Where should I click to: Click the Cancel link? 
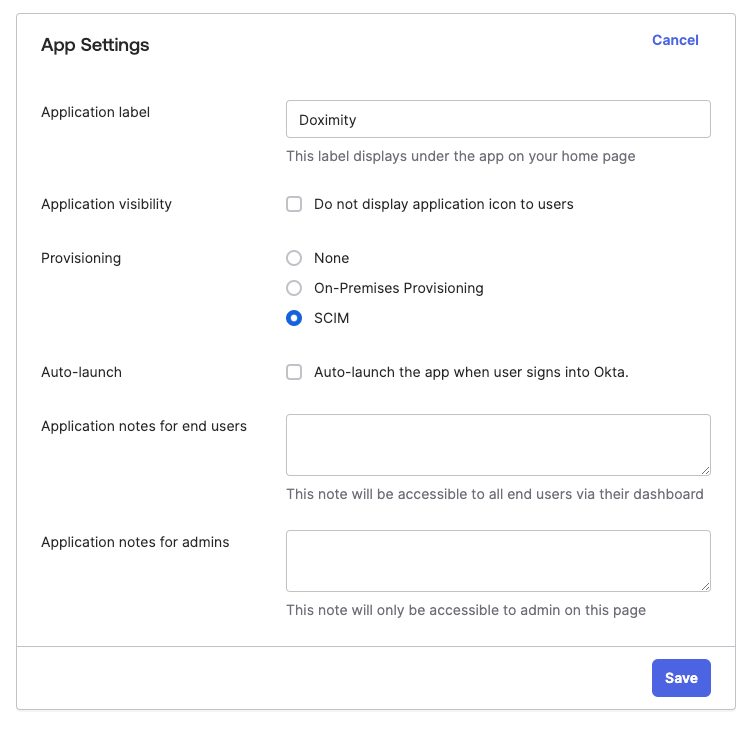675,40
